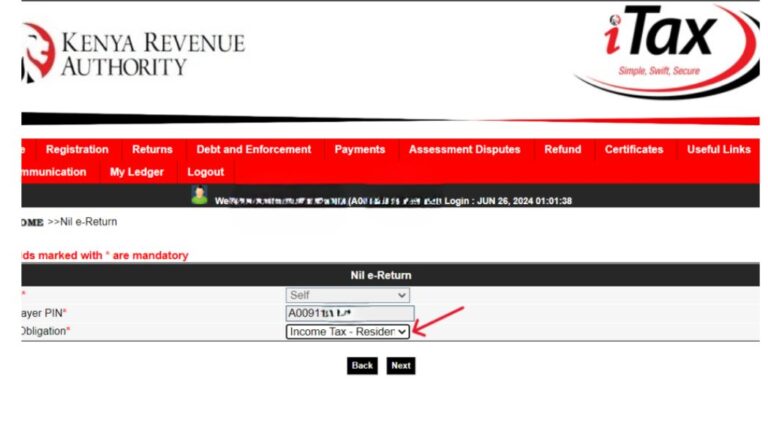768x439 pixels.
Task: Click the iTax logo
Action: click(667, 50)
